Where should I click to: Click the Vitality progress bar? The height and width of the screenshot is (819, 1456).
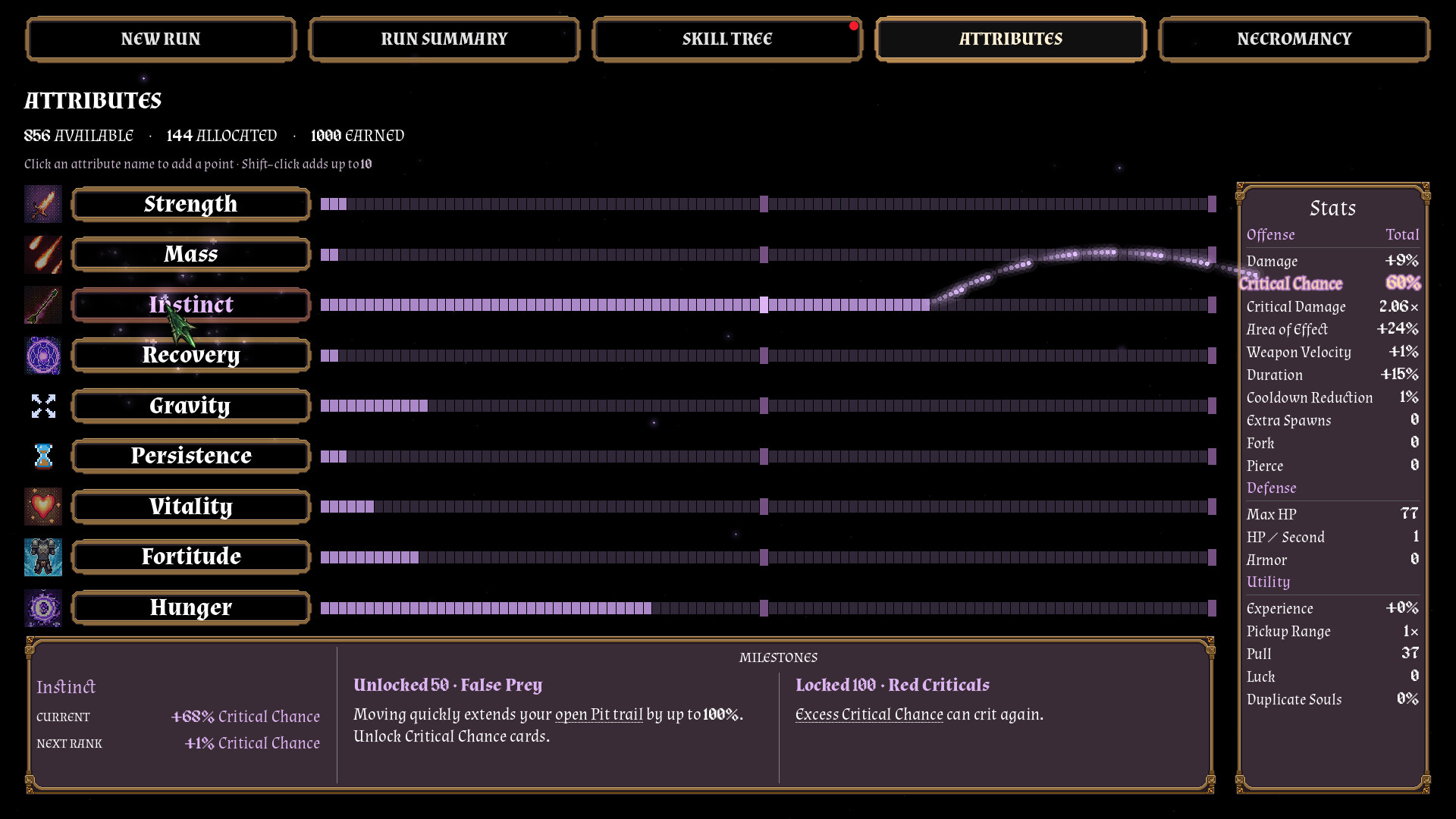[768, 507]
